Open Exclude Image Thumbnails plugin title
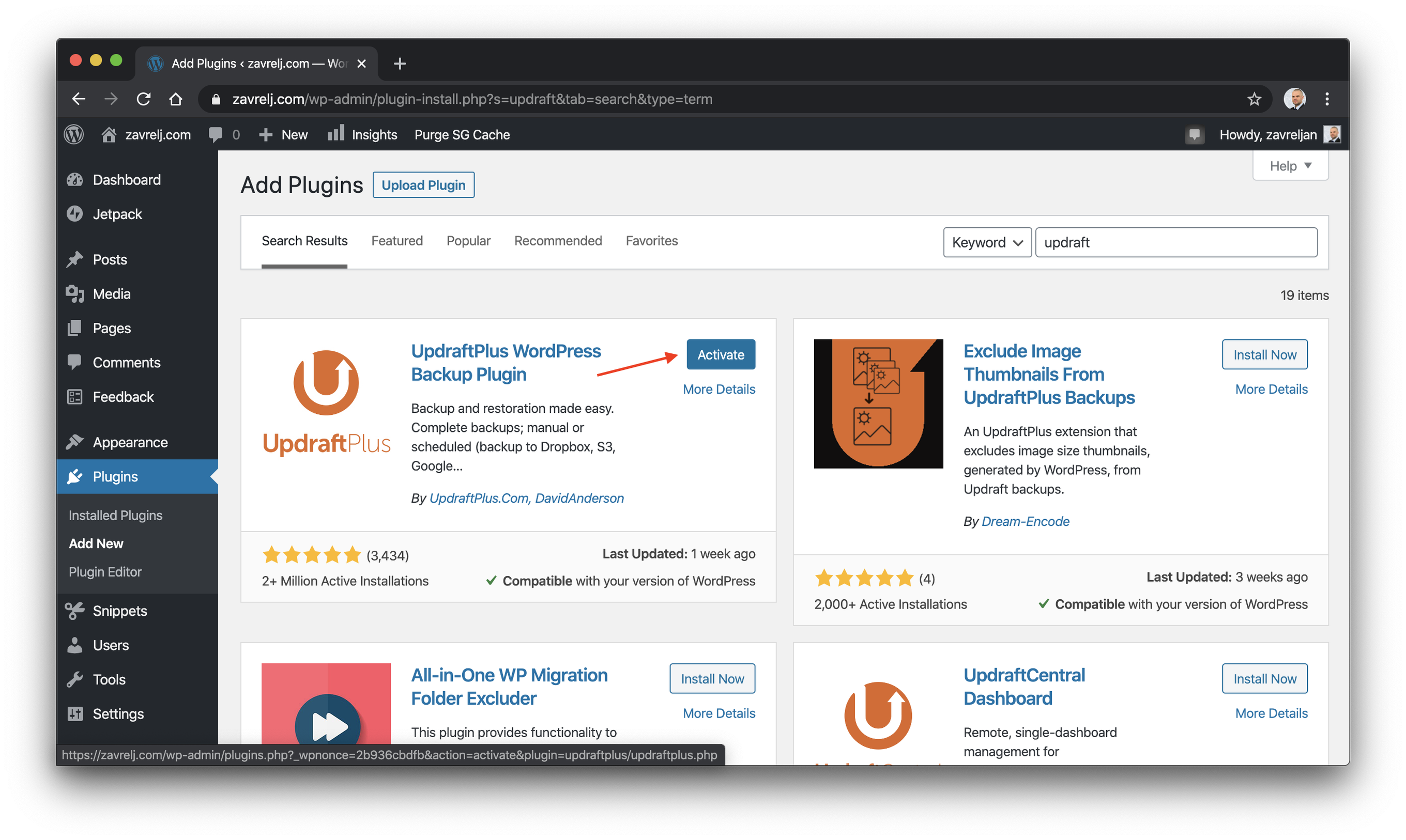 pyautogui.click(x=1049, y=374)
